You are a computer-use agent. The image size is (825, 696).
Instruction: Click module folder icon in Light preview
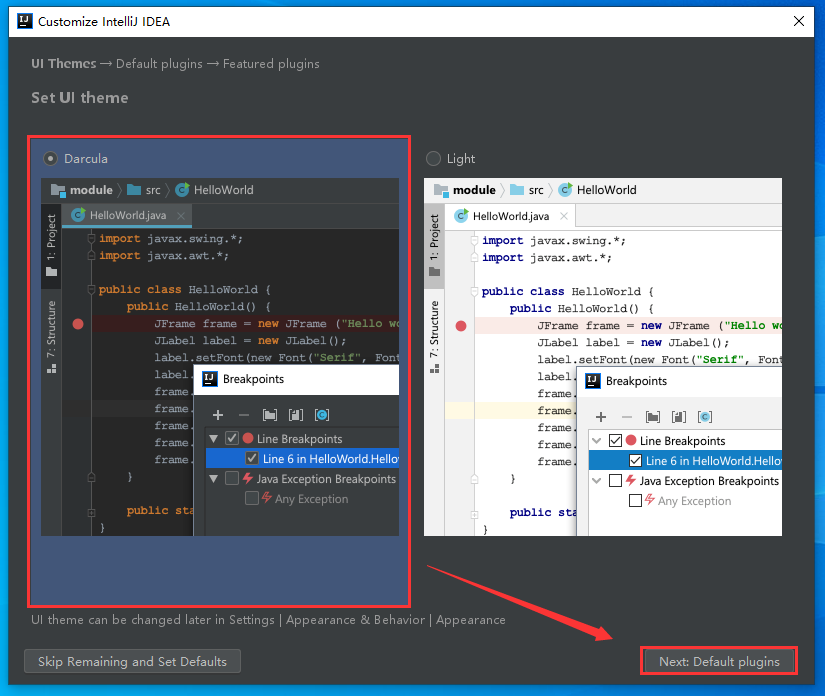441,190
